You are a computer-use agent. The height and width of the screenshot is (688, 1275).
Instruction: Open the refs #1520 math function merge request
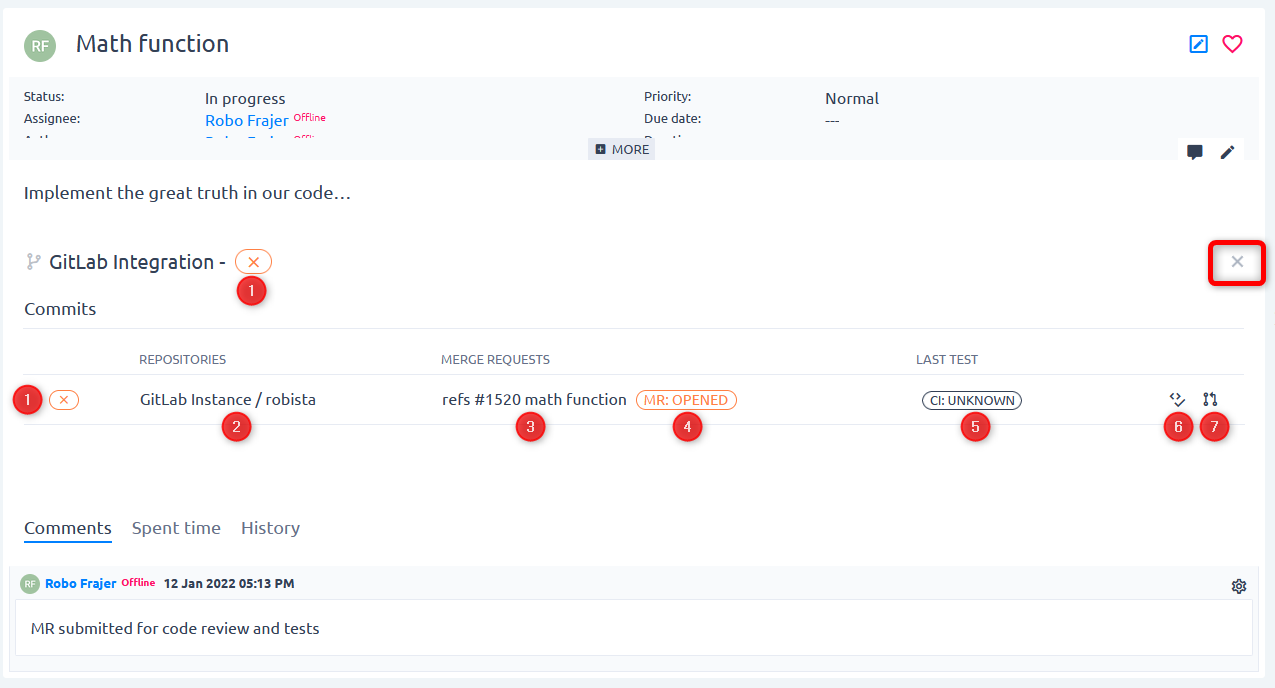(x=534, y=400)
